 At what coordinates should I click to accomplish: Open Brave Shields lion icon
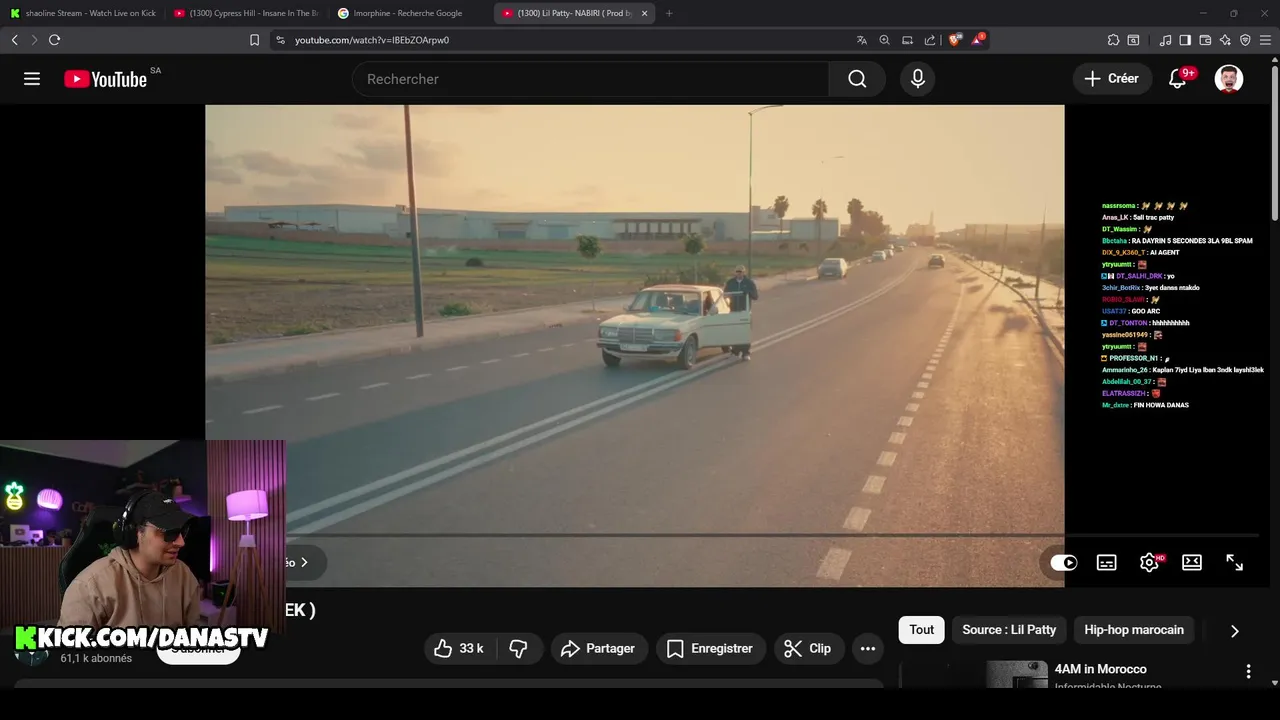954,40
